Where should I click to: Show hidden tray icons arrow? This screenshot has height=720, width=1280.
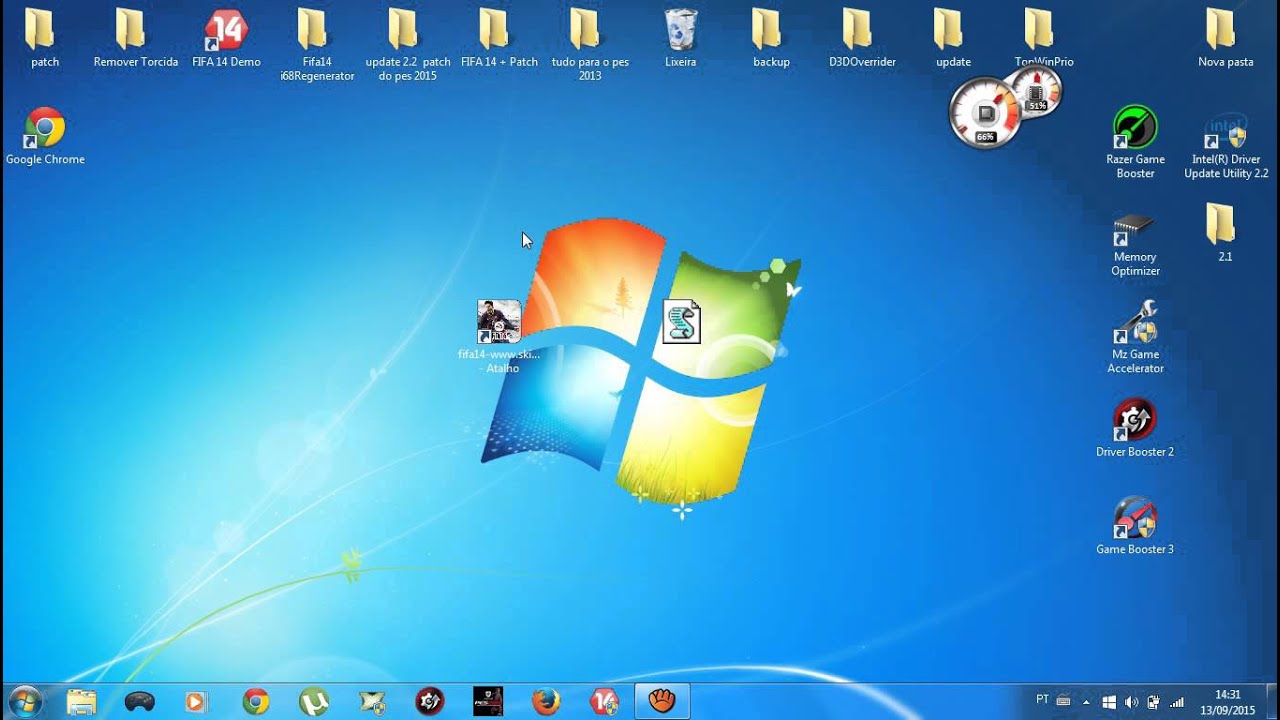(1086, 702)
